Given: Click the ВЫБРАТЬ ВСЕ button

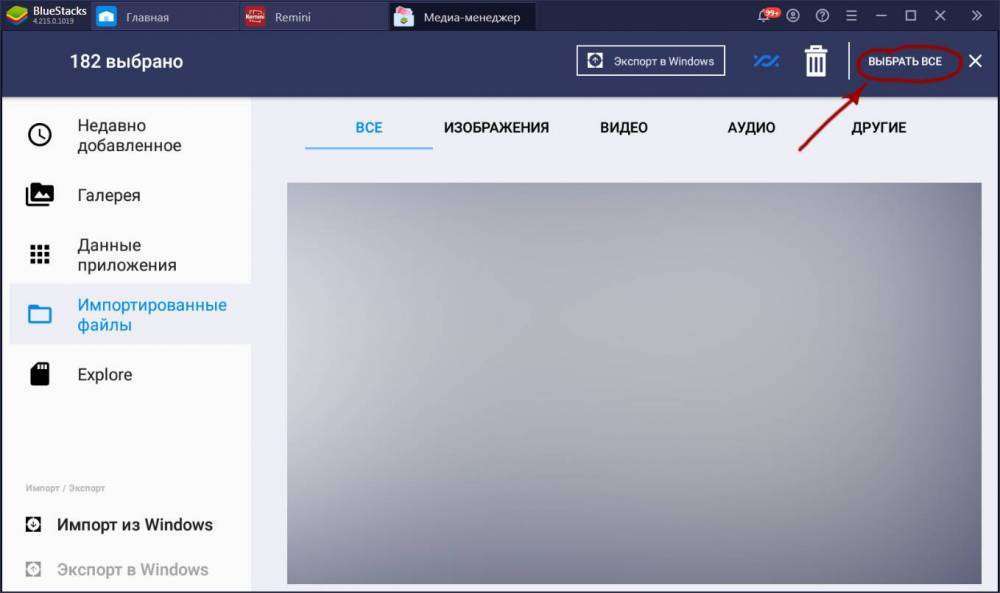Looking at the screenshot, I should coord(904,62).
